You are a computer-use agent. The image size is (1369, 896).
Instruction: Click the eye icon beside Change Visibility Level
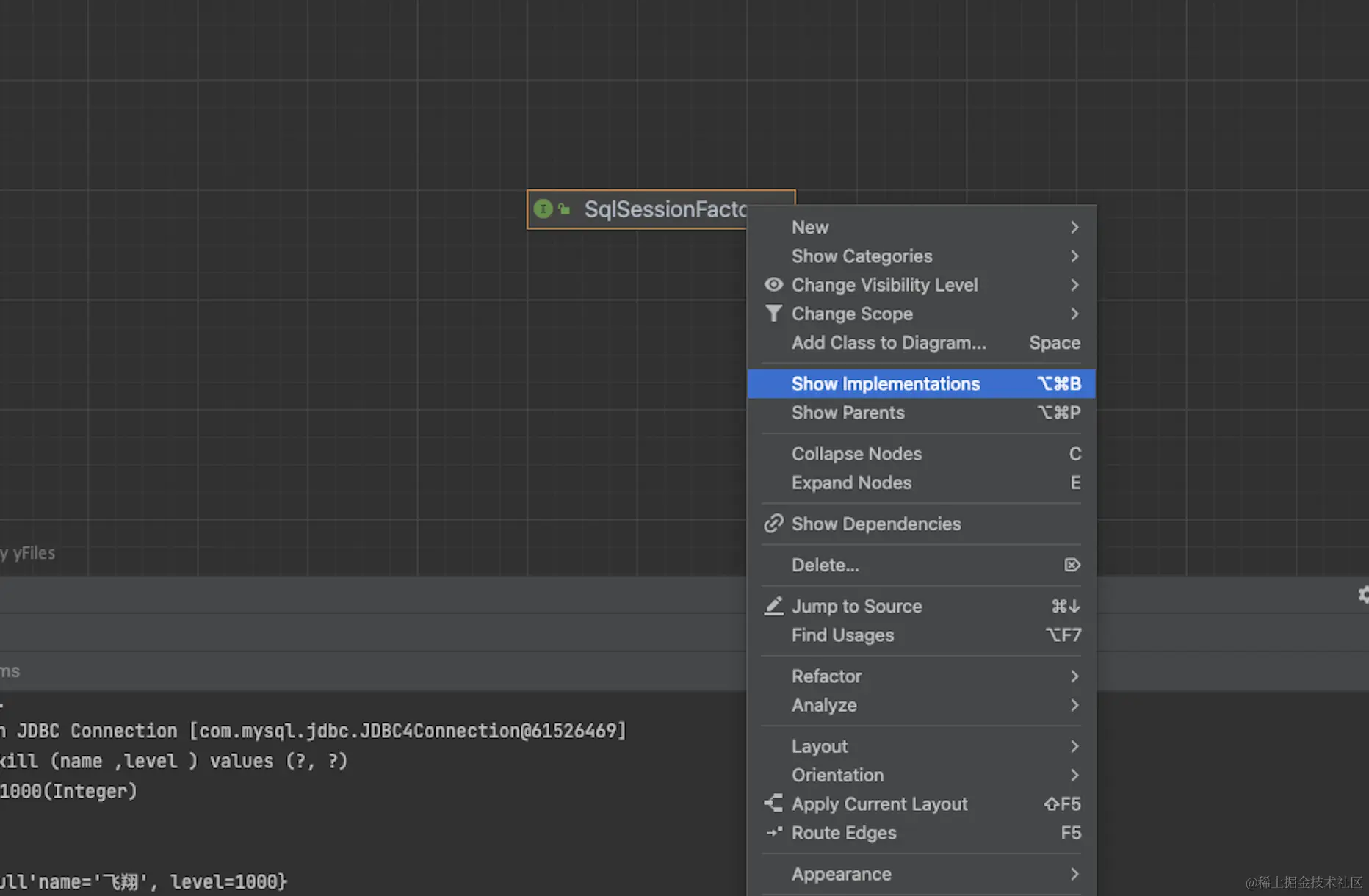pyautogui.click(x=773, y=285)
